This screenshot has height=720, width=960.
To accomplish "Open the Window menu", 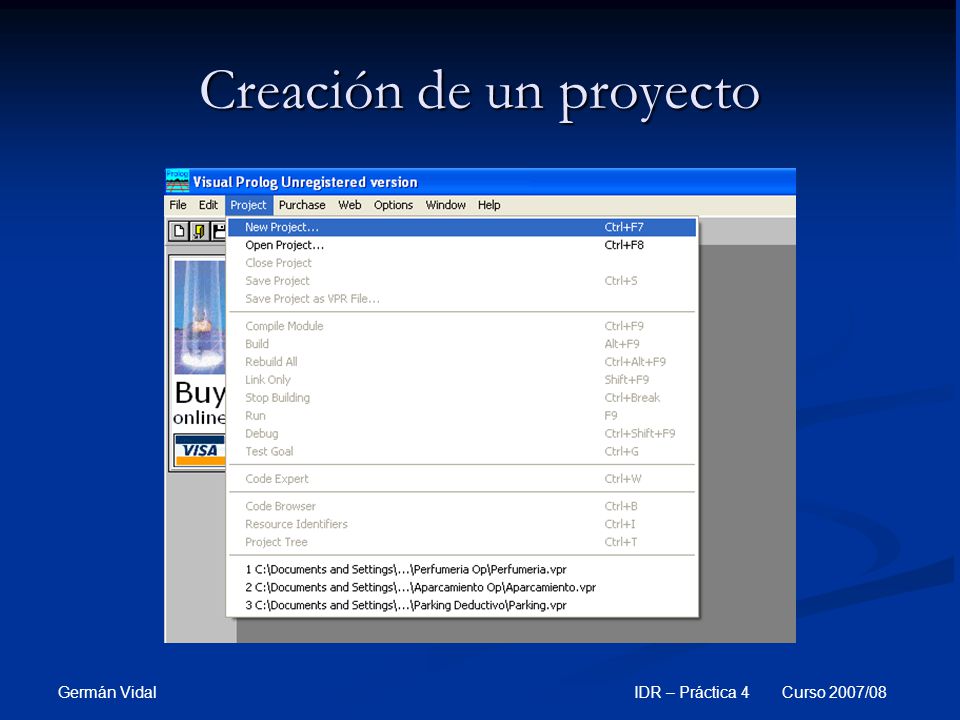I will (x=446, y=205).
